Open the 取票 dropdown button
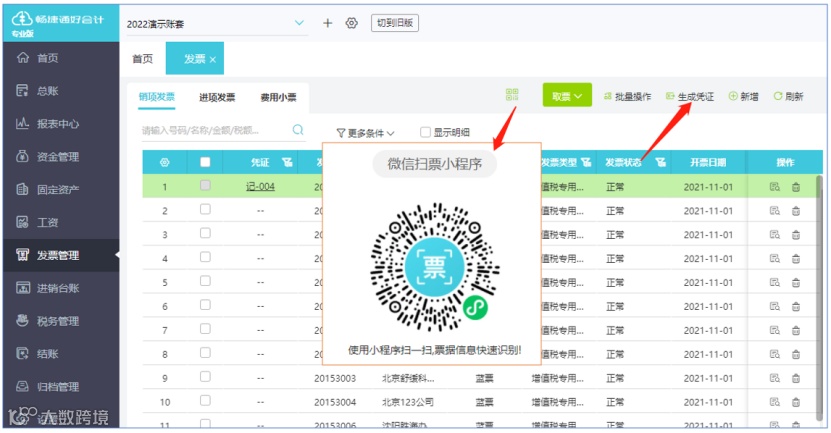 [567, 96]
